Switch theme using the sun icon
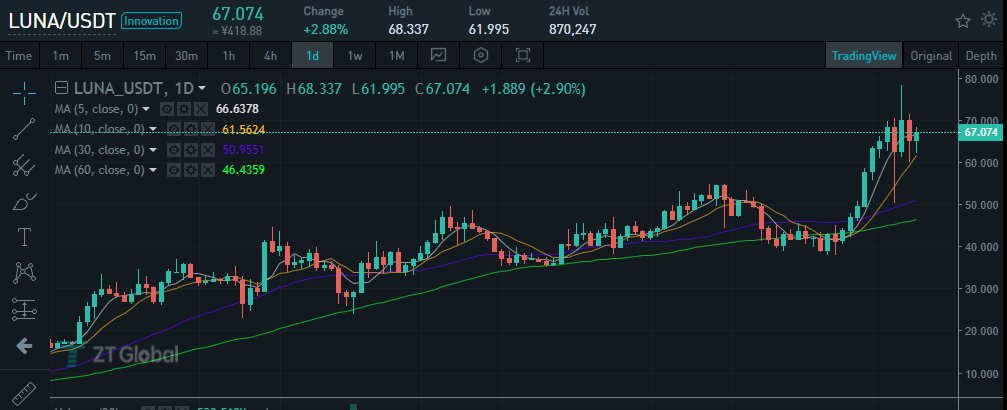1007x410 pixels. (990, 19)
